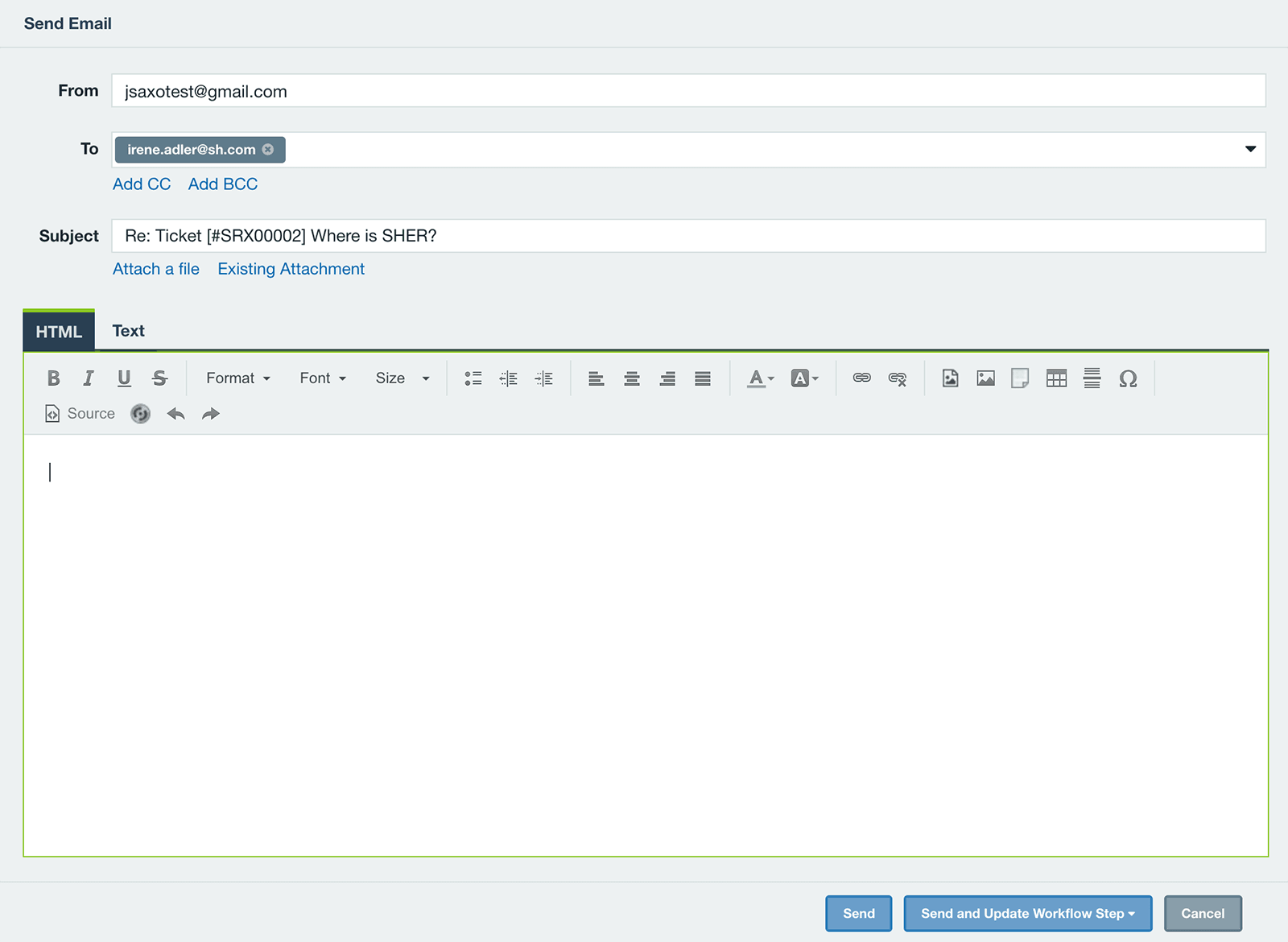
Task: Click the round swirl icon beside Source
Action: (141, 414)
